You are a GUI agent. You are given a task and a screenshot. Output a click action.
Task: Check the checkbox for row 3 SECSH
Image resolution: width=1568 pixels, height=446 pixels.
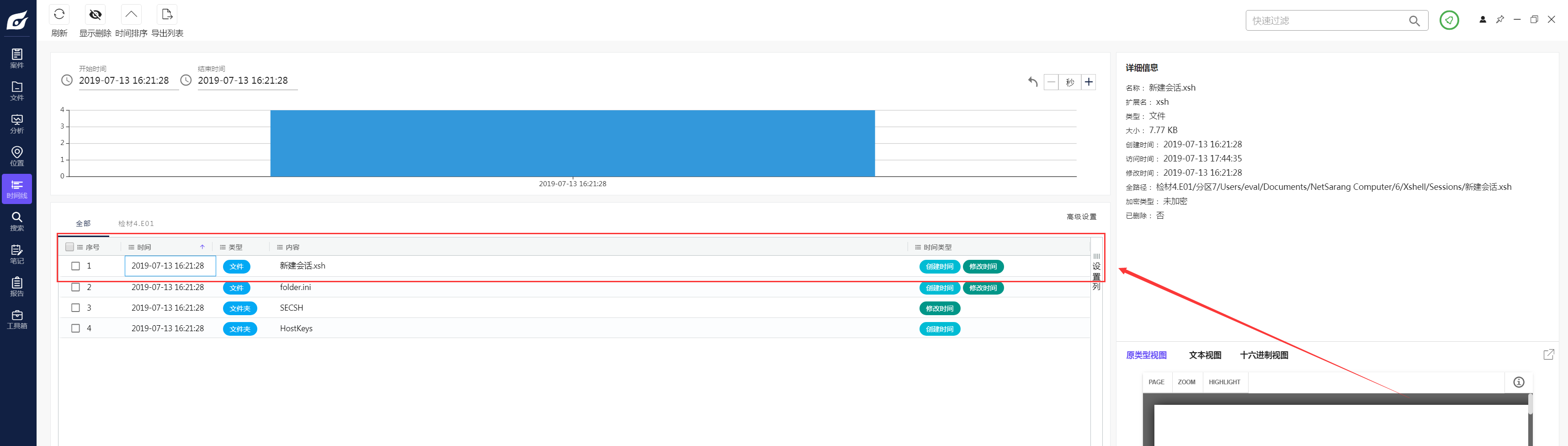tap(75, 308)
